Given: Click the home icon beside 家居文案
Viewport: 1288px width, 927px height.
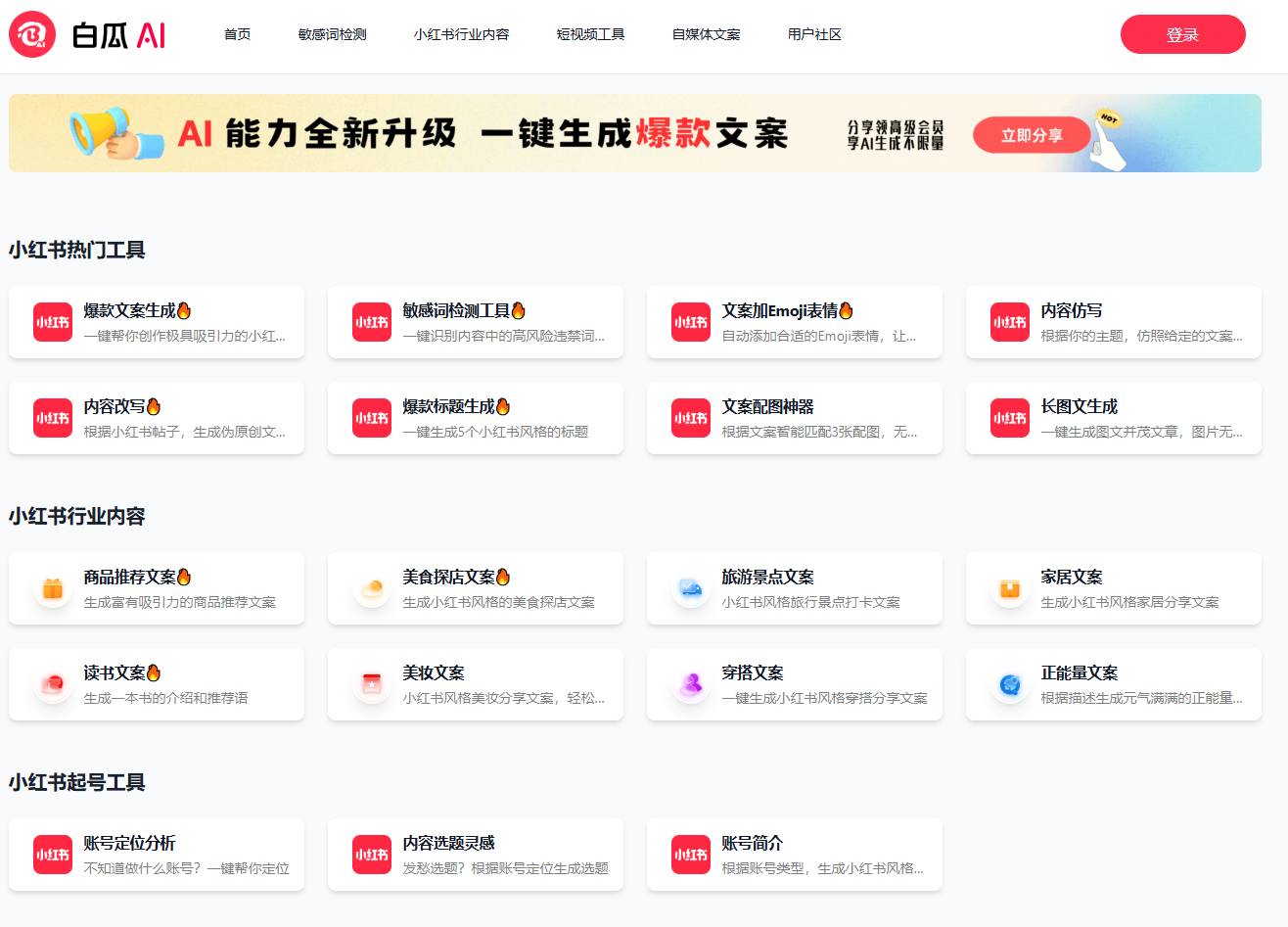Looking at the screenshot, I should coord(1010,588).
